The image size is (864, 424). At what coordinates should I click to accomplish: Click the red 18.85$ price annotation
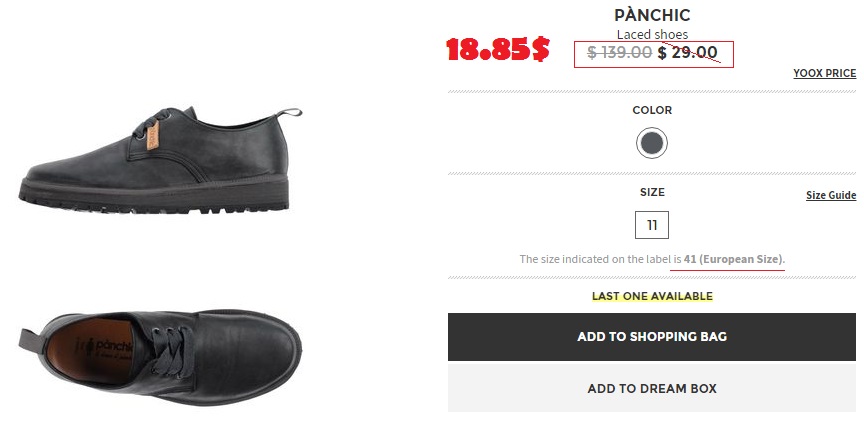pyautogui.click(x=497, y=50)
